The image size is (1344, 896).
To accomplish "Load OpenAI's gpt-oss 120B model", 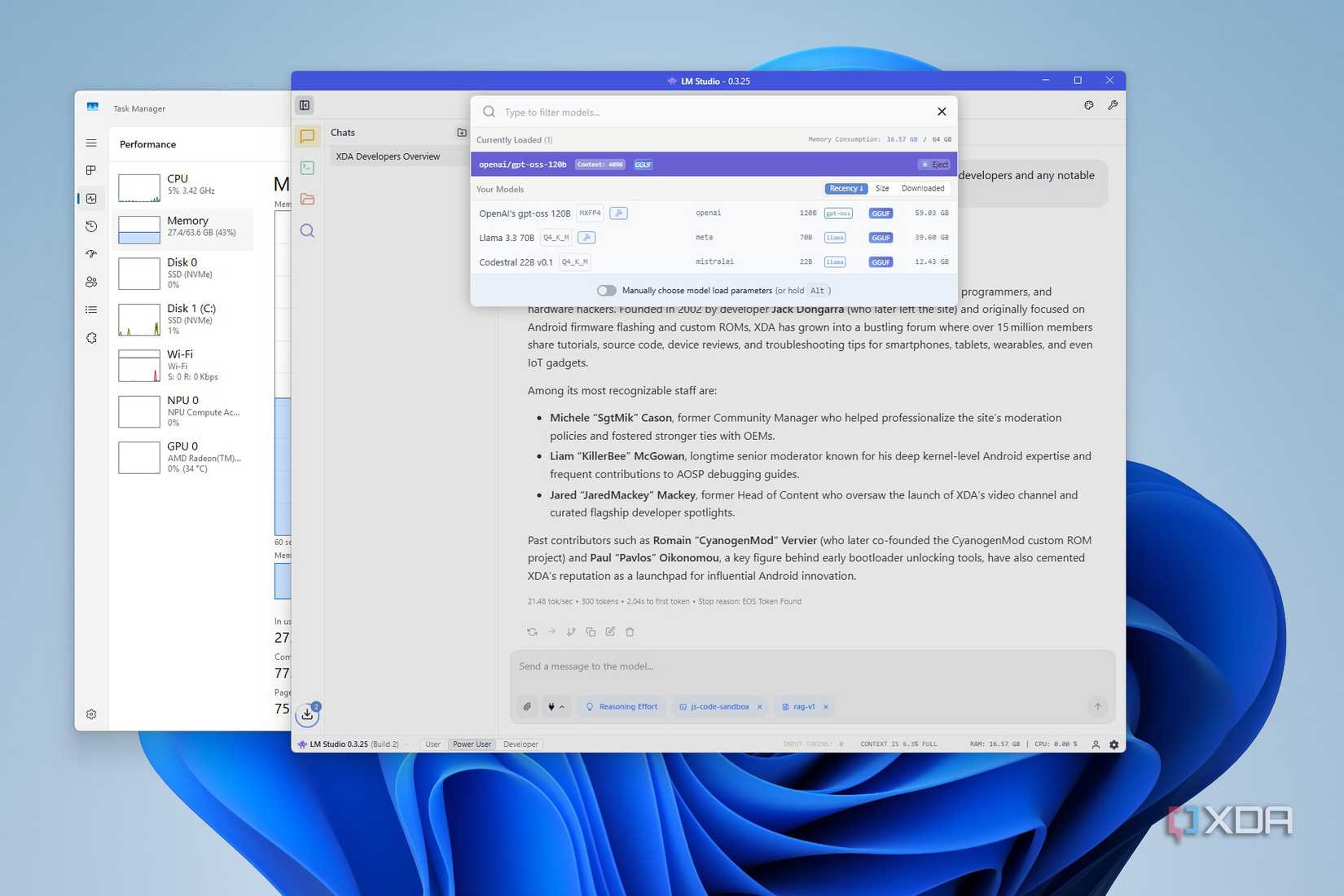I will click(714, 213).
